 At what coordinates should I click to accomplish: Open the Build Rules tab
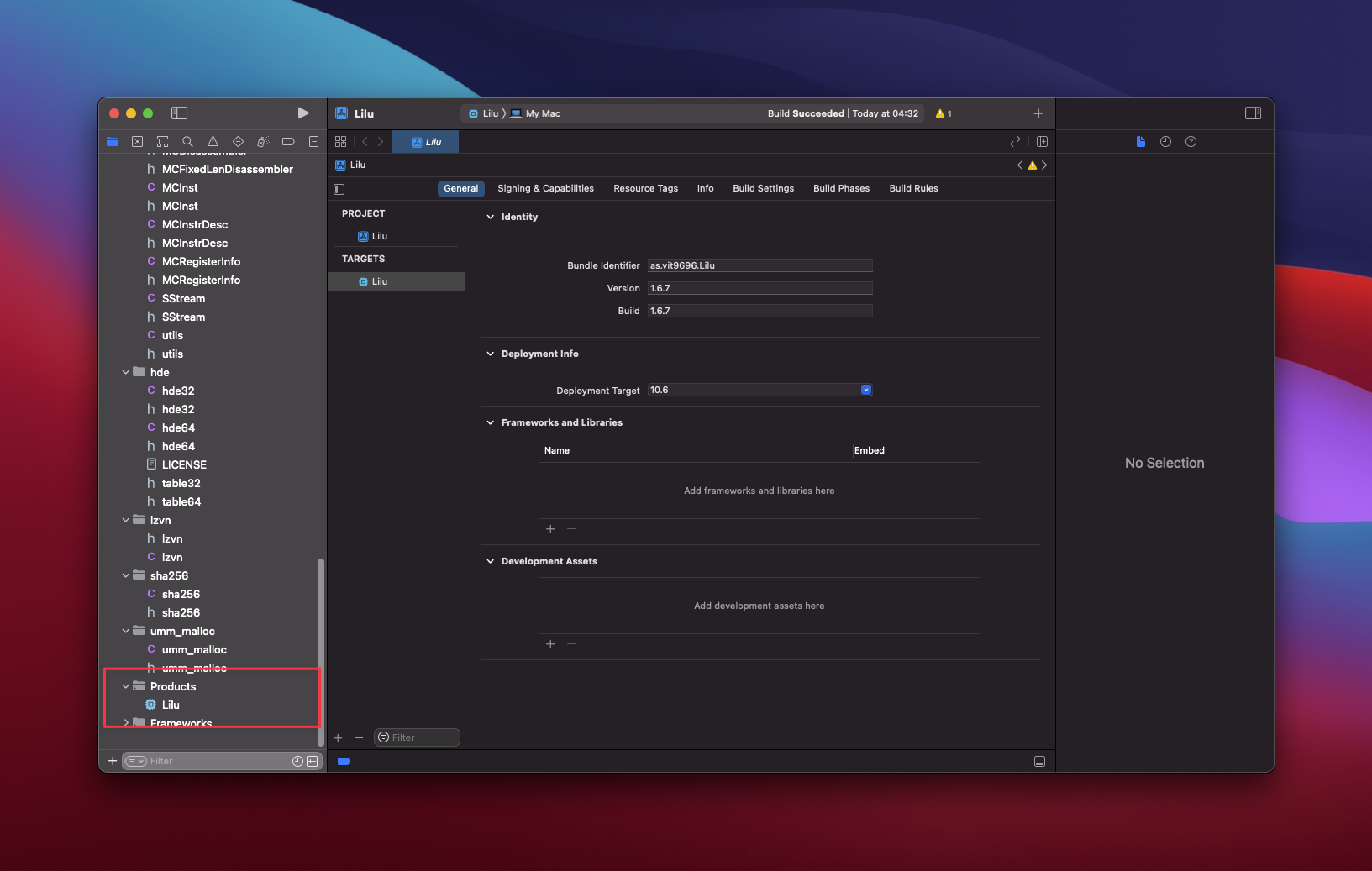click(913, 188)
